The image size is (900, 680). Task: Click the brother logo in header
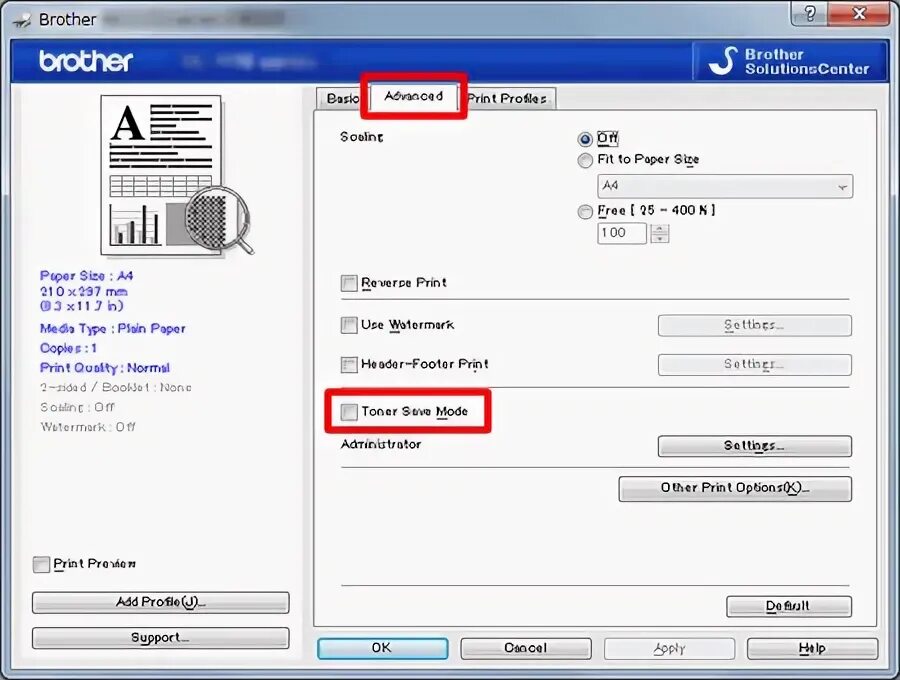point(86,61)
